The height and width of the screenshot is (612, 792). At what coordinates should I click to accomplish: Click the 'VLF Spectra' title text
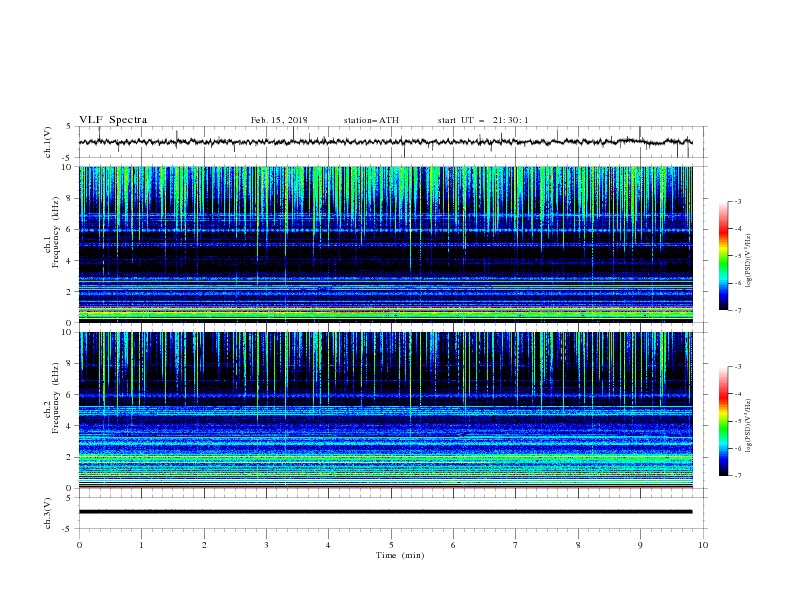113,120
